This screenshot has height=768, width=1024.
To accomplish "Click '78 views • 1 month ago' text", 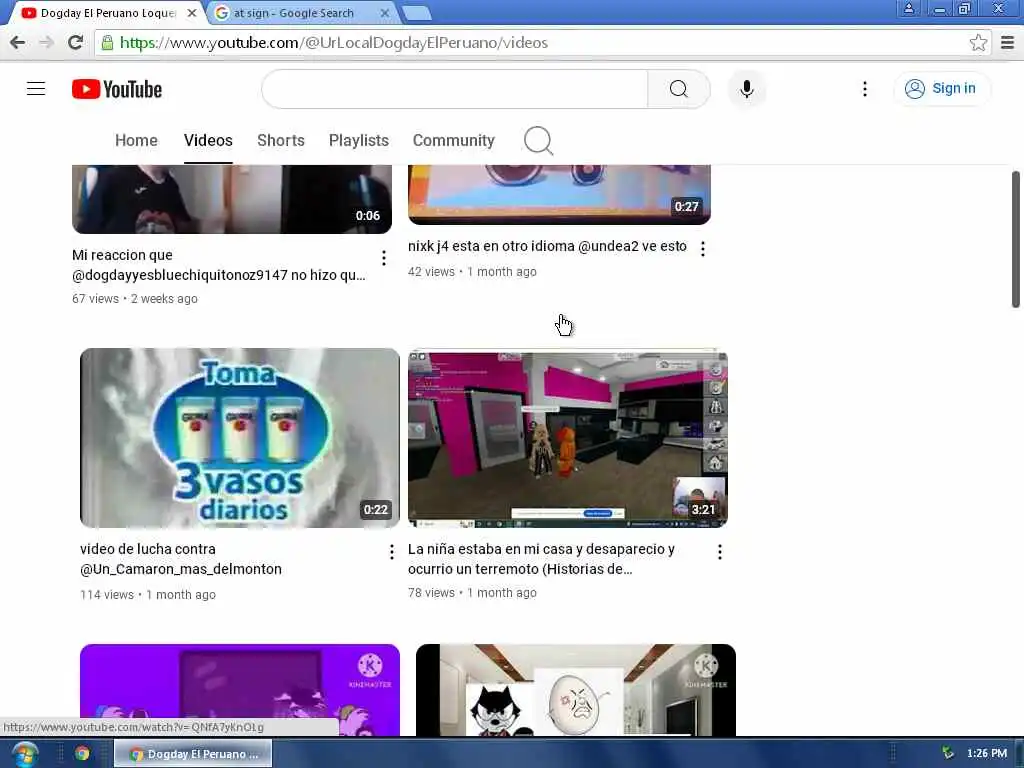I will [x=472, y=593].
